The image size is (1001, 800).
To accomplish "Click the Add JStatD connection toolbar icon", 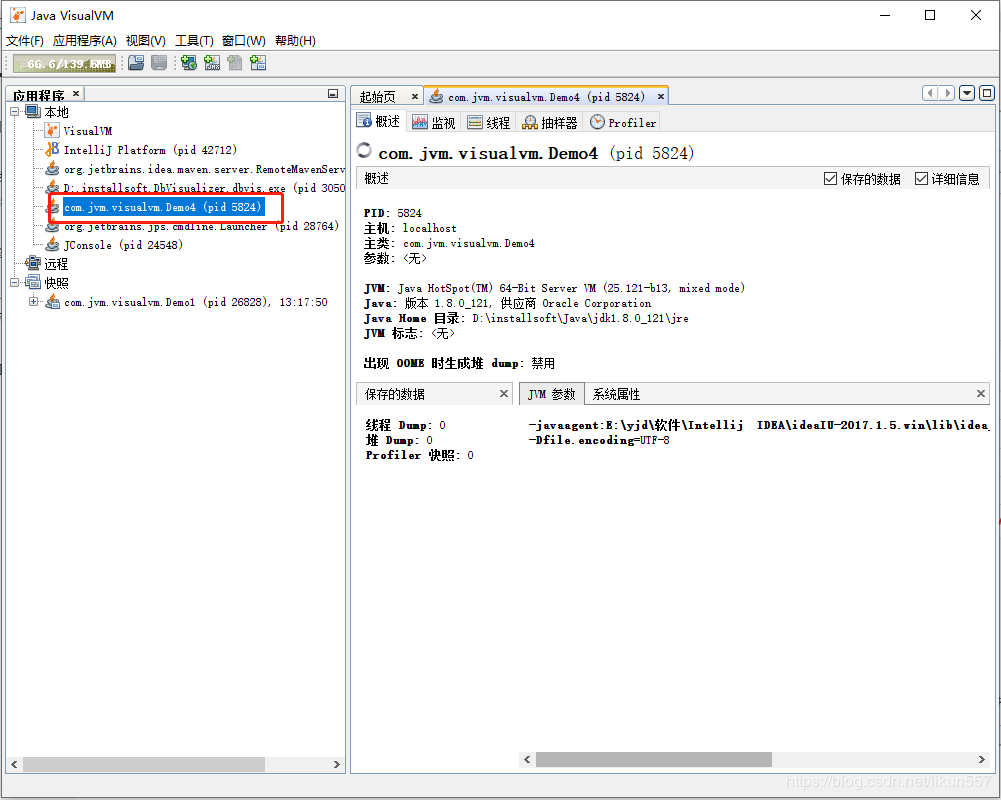I will coord(258,63).
